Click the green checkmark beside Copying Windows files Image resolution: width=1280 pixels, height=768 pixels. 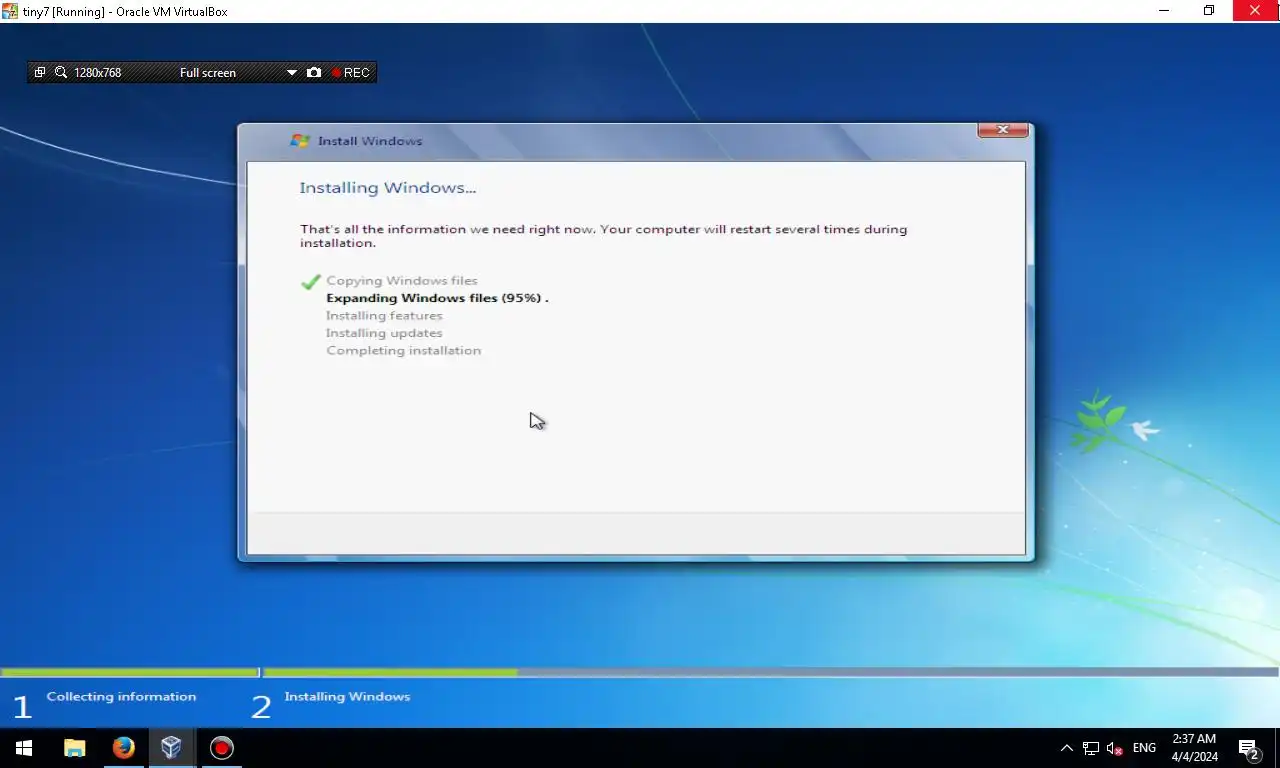click(x=311, y=282)
